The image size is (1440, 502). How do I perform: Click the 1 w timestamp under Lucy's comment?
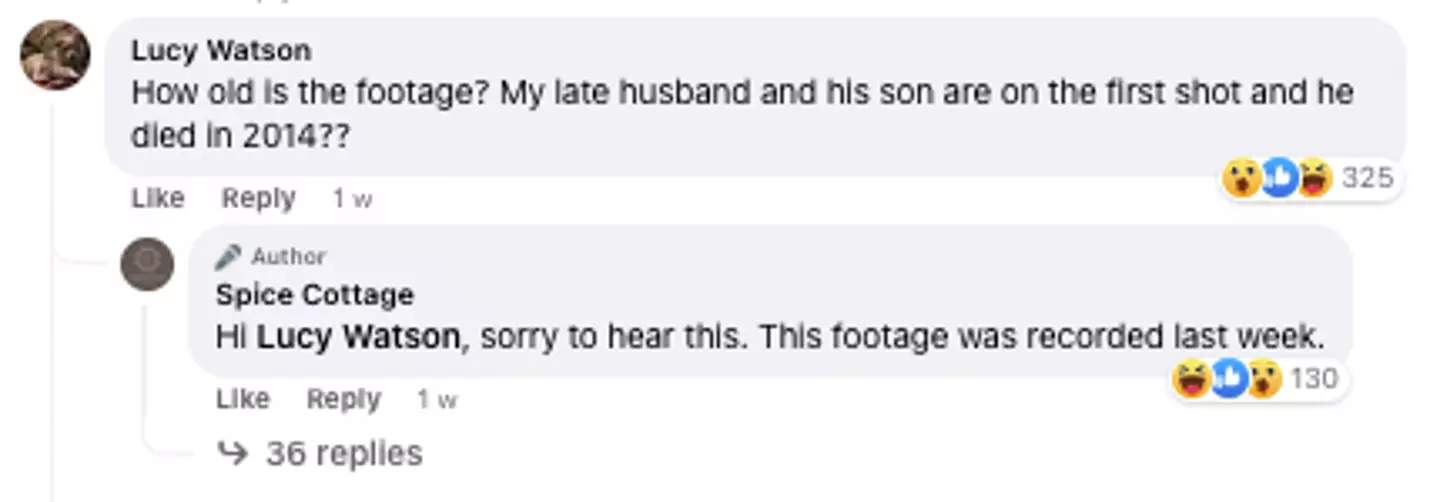pos(352,199)
